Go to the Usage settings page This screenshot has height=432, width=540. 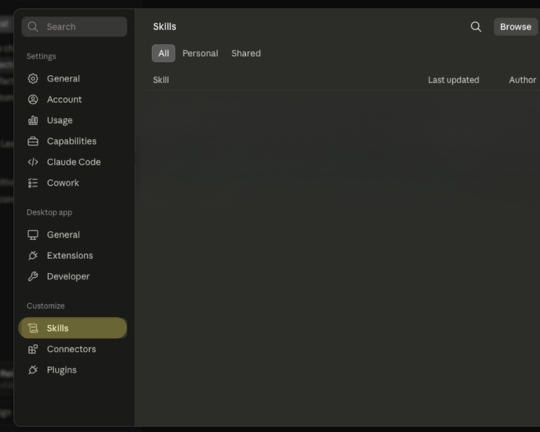(x=73, y=120)
